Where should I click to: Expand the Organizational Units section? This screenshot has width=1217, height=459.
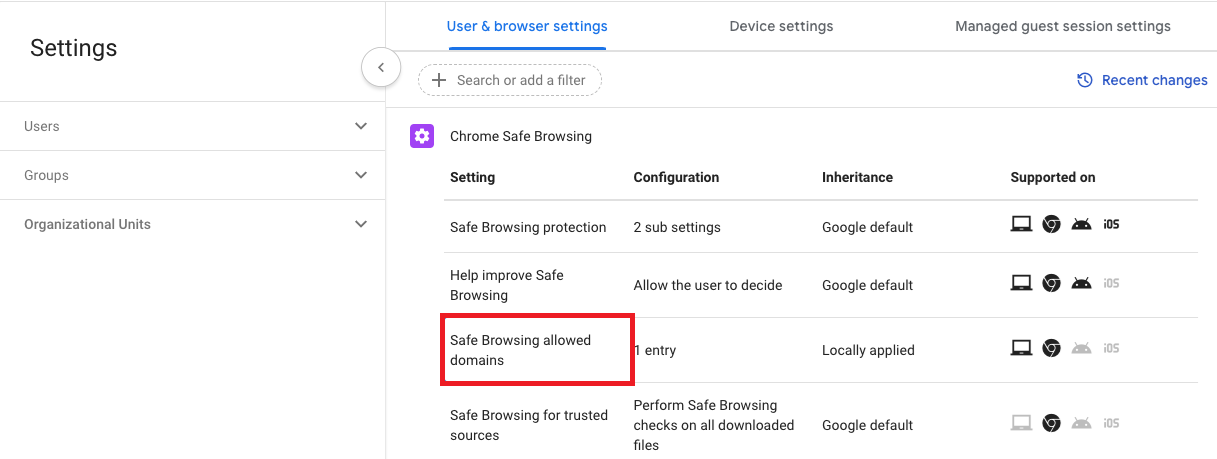click(192, 224)
